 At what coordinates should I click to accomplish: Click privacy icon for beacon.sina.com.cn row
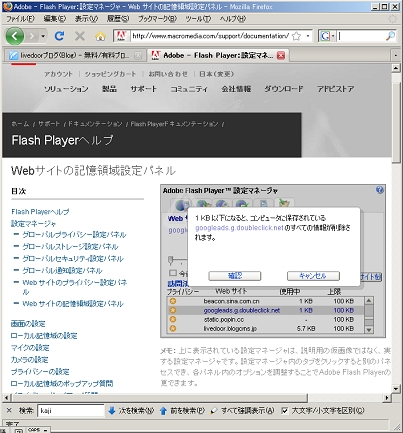coord(173,301)
